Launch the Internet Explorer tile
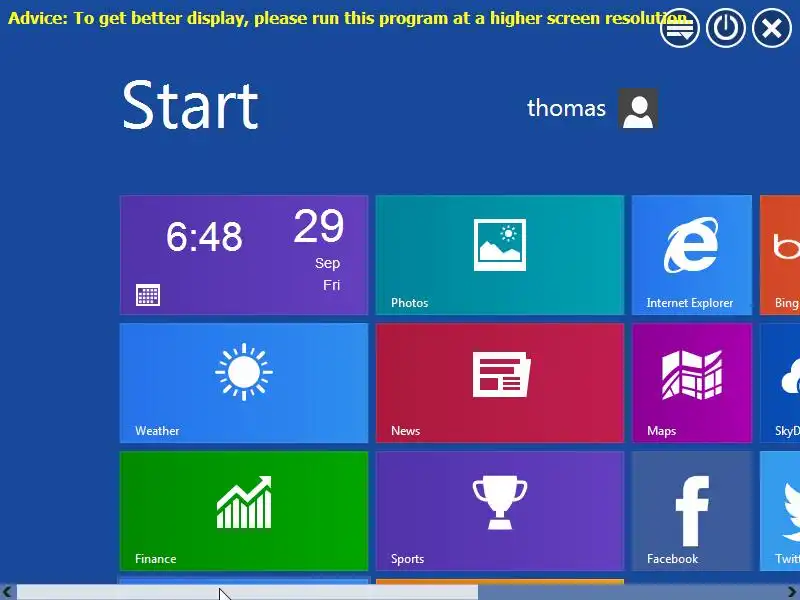The height and width of the screenshot is (600, 800). pos(691,255)
